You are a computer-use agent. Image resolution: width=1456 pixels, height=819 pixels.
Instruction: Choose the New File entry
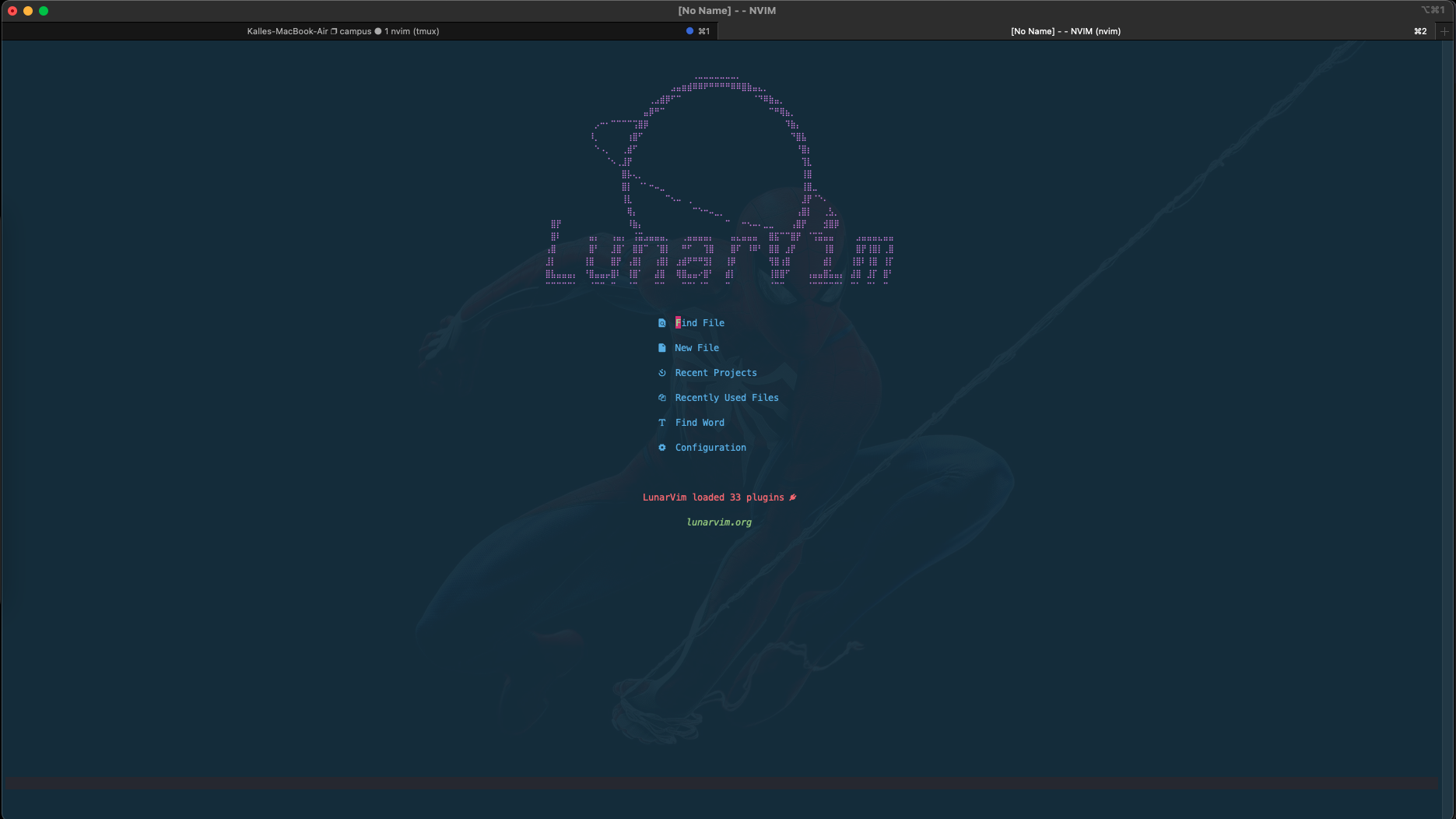coord(697,348)
